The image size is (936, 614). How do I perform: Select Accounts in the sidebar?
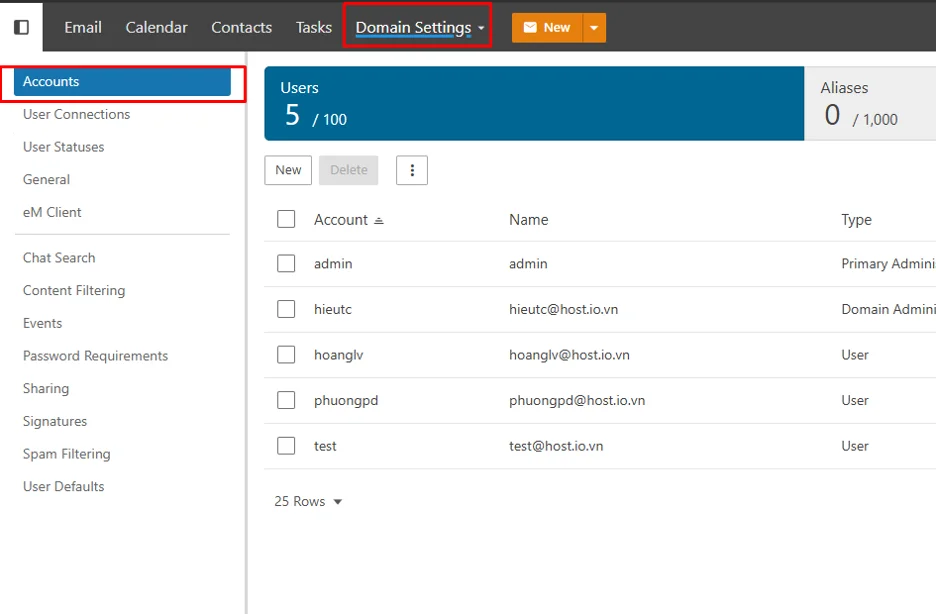(122, 82)
